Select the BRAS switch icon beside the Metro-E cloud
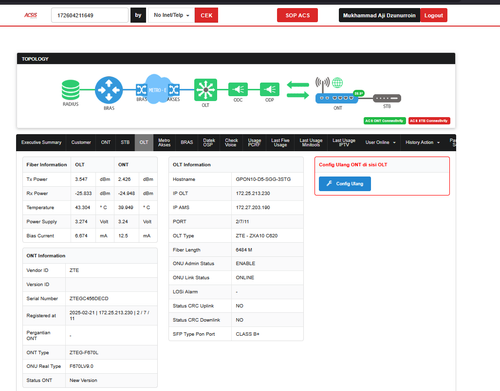Viewport: 500px width, 391px height. click(x=141, y=90)
